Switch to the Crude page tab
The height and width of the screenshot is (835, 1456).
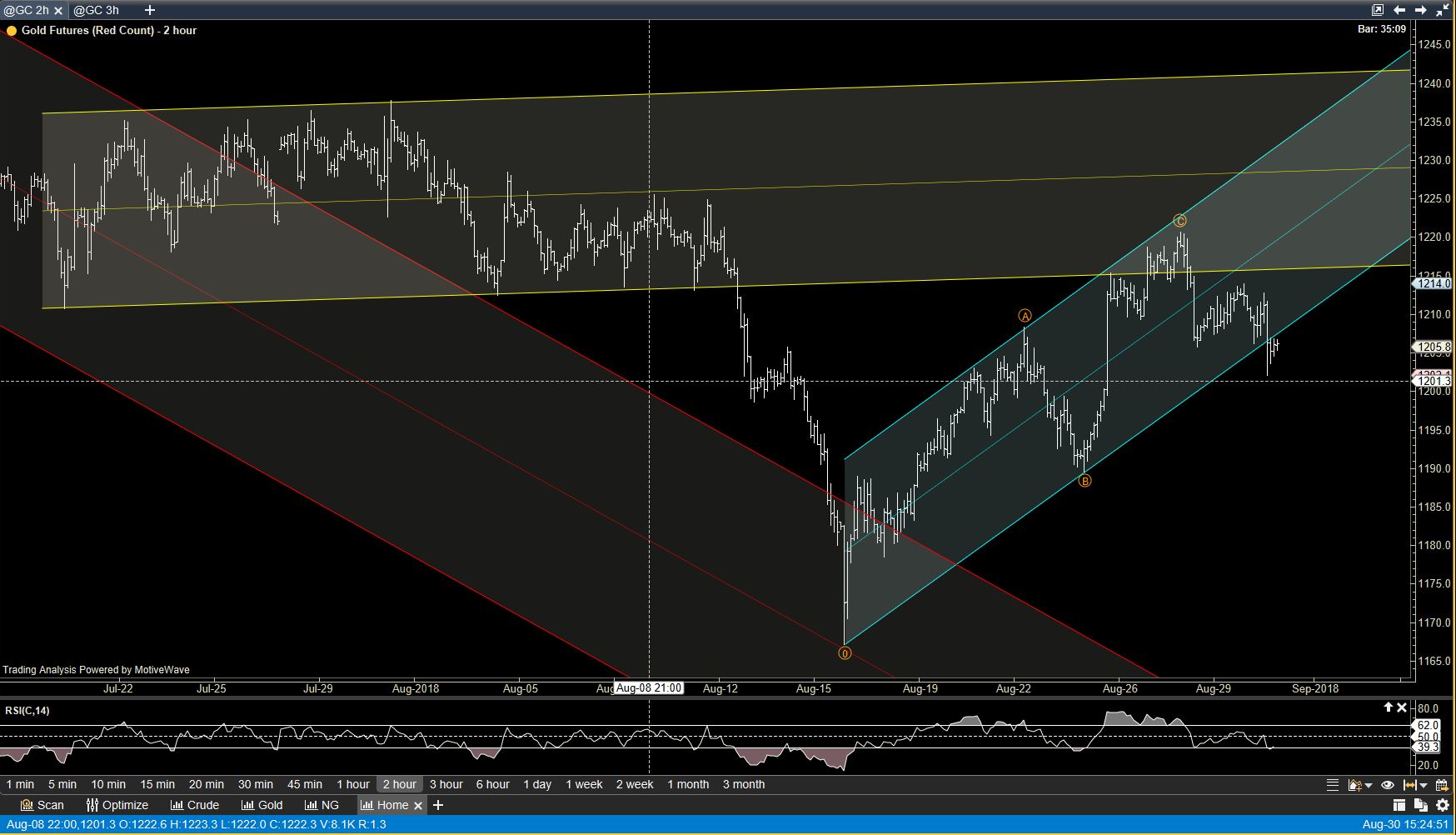(195, 805)
